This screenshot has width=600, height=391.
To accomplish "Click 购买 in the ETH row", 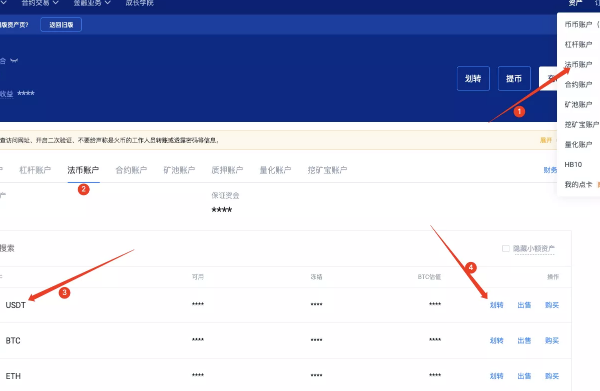I will (x=552, y=376).
